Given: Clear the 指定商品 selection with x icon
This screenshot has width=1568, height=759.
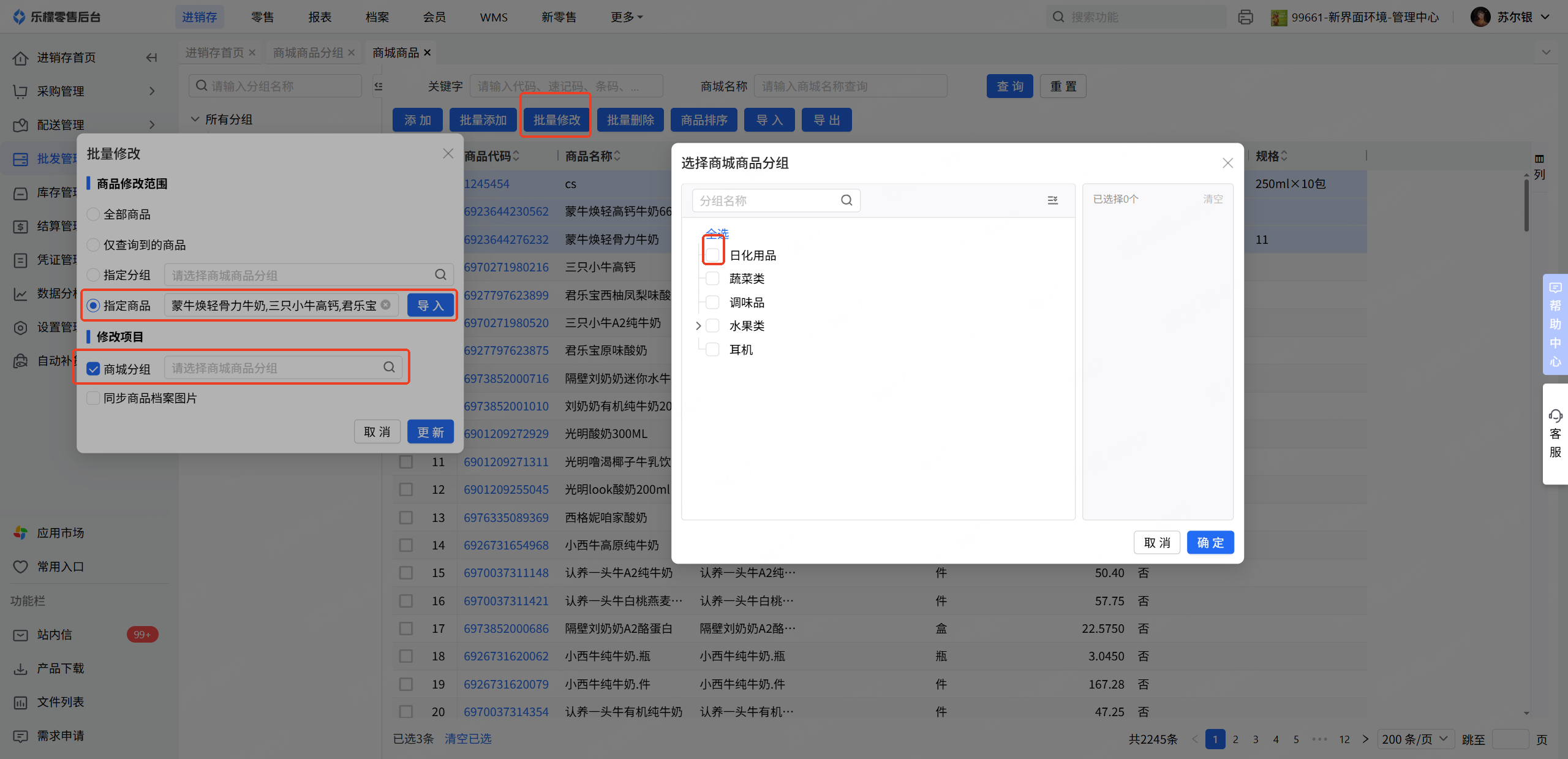Looking at the screenshot, I should [x=386, y=305].
